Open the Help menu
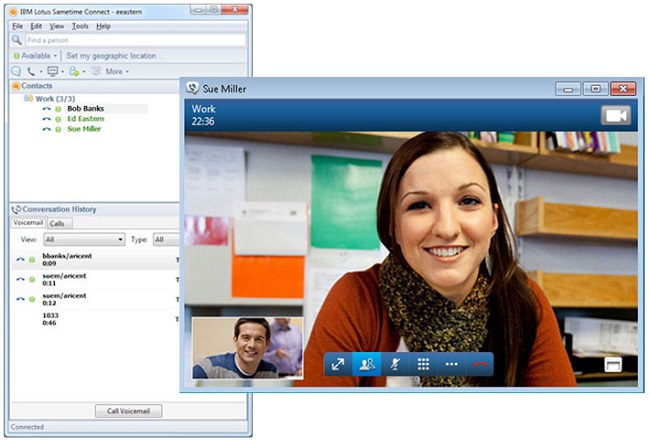 (103, 26)
